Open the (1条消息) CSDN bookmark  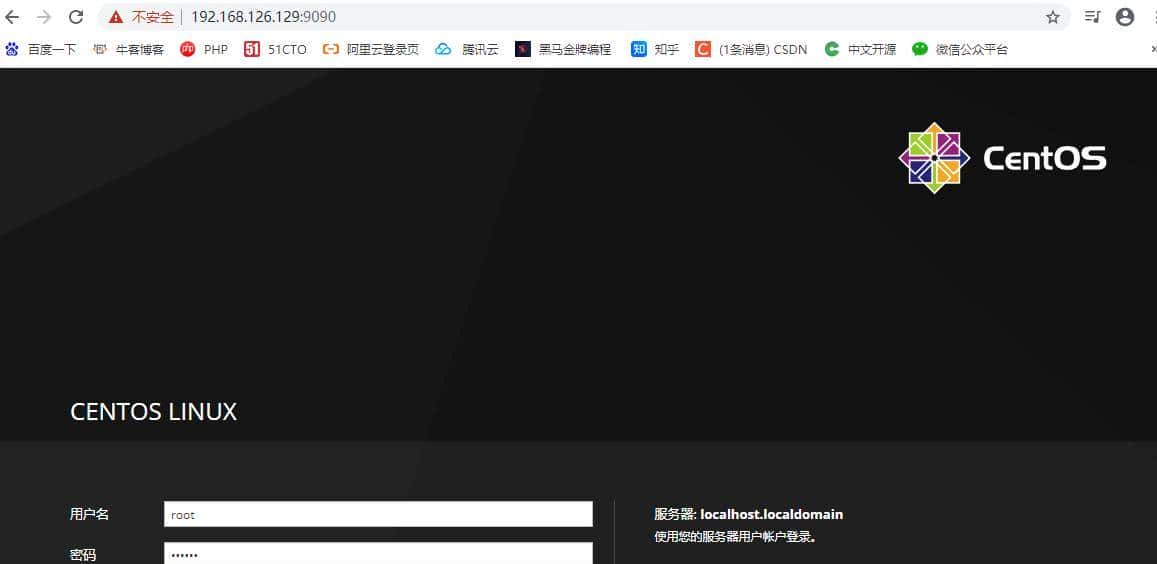[x=751, y=49]
